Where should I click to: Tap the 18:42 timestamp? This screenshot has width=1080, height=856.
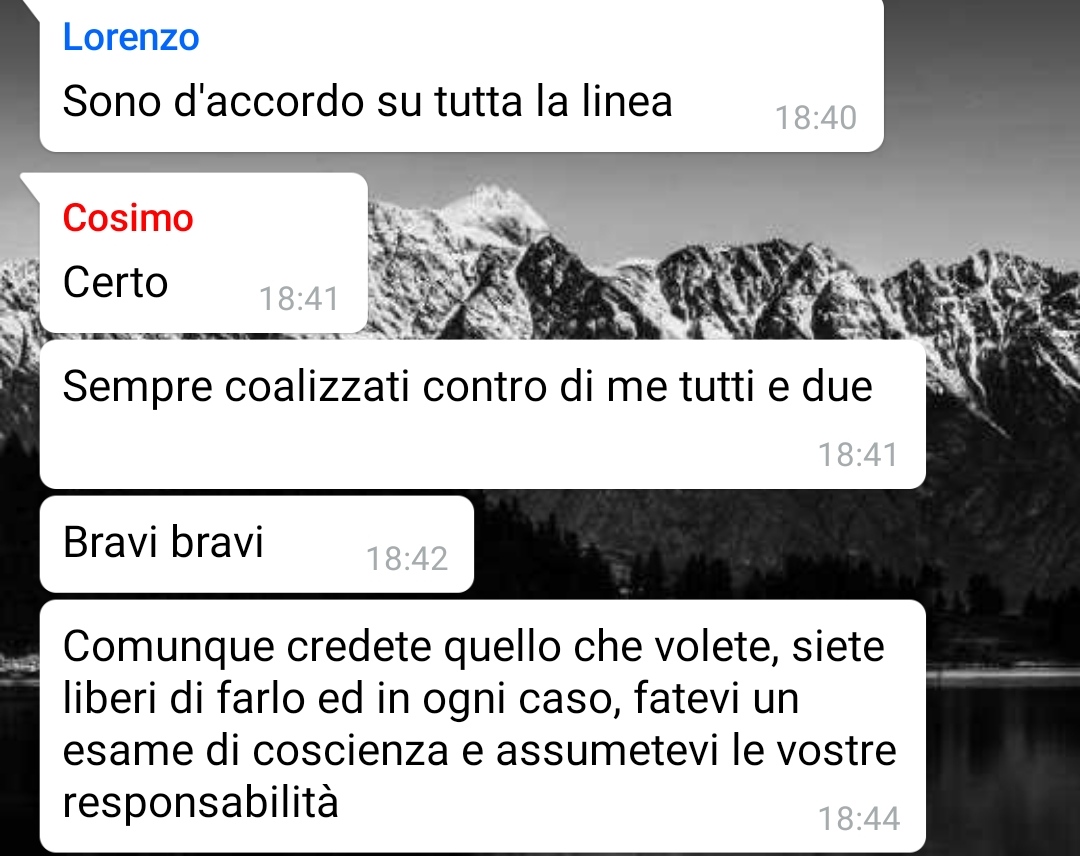pos(407,559)
